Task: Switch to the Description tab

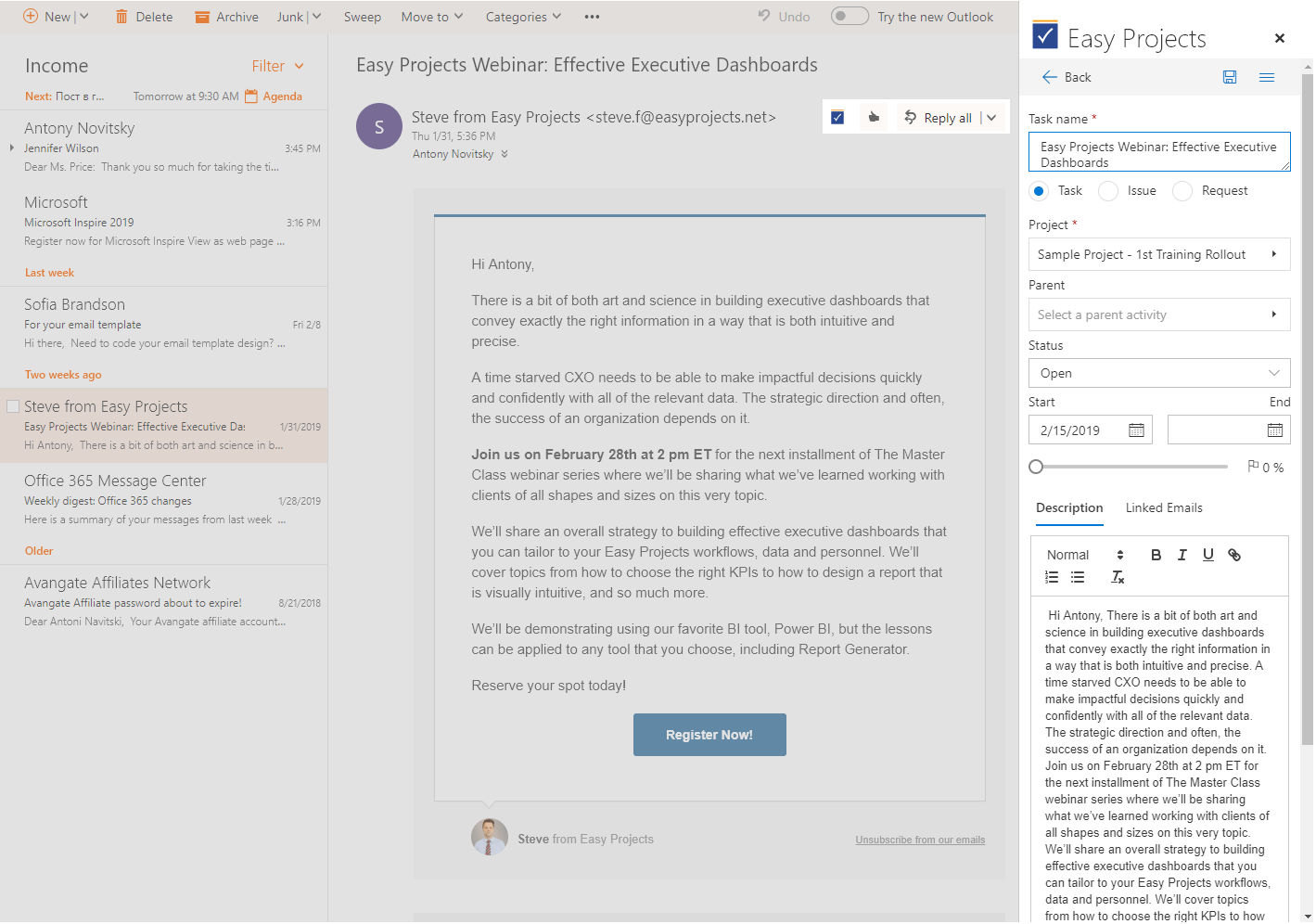Action: click(1069, 507)
